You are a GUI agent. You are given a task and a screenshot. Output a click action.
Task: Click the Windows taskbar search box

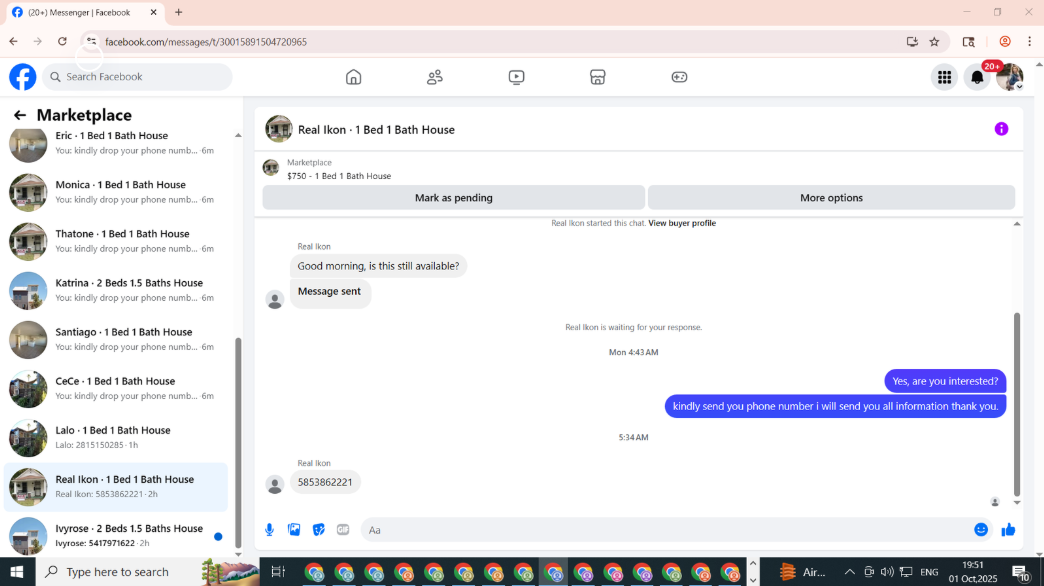coord(146,571)
